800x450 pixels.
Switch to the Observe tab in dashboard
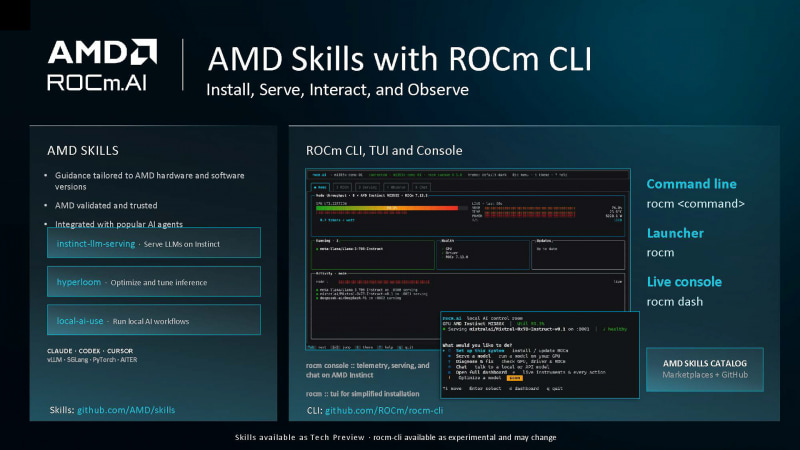point(396,187)
